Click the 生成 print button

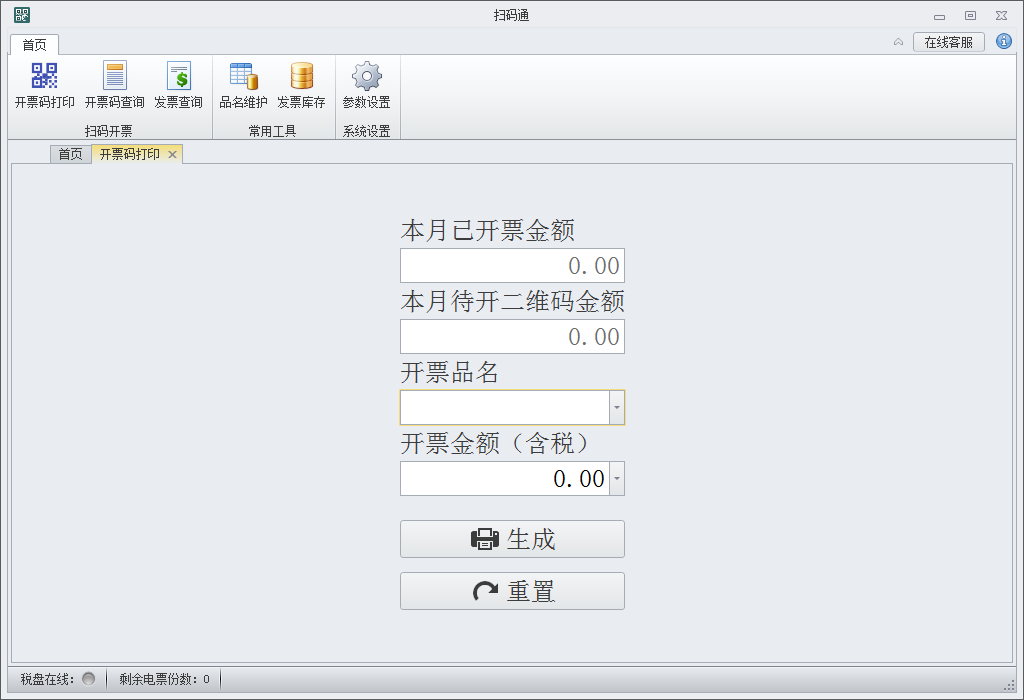point(512,539)
